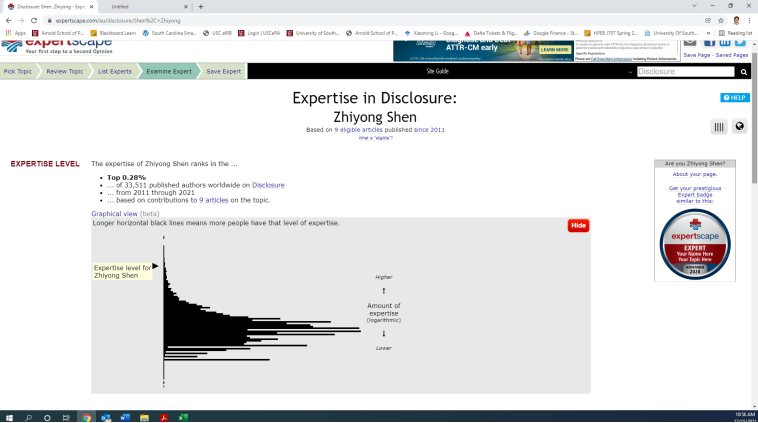
Task: Expand the bookmarks overflow chevron
Action: (x=708, y=33)
